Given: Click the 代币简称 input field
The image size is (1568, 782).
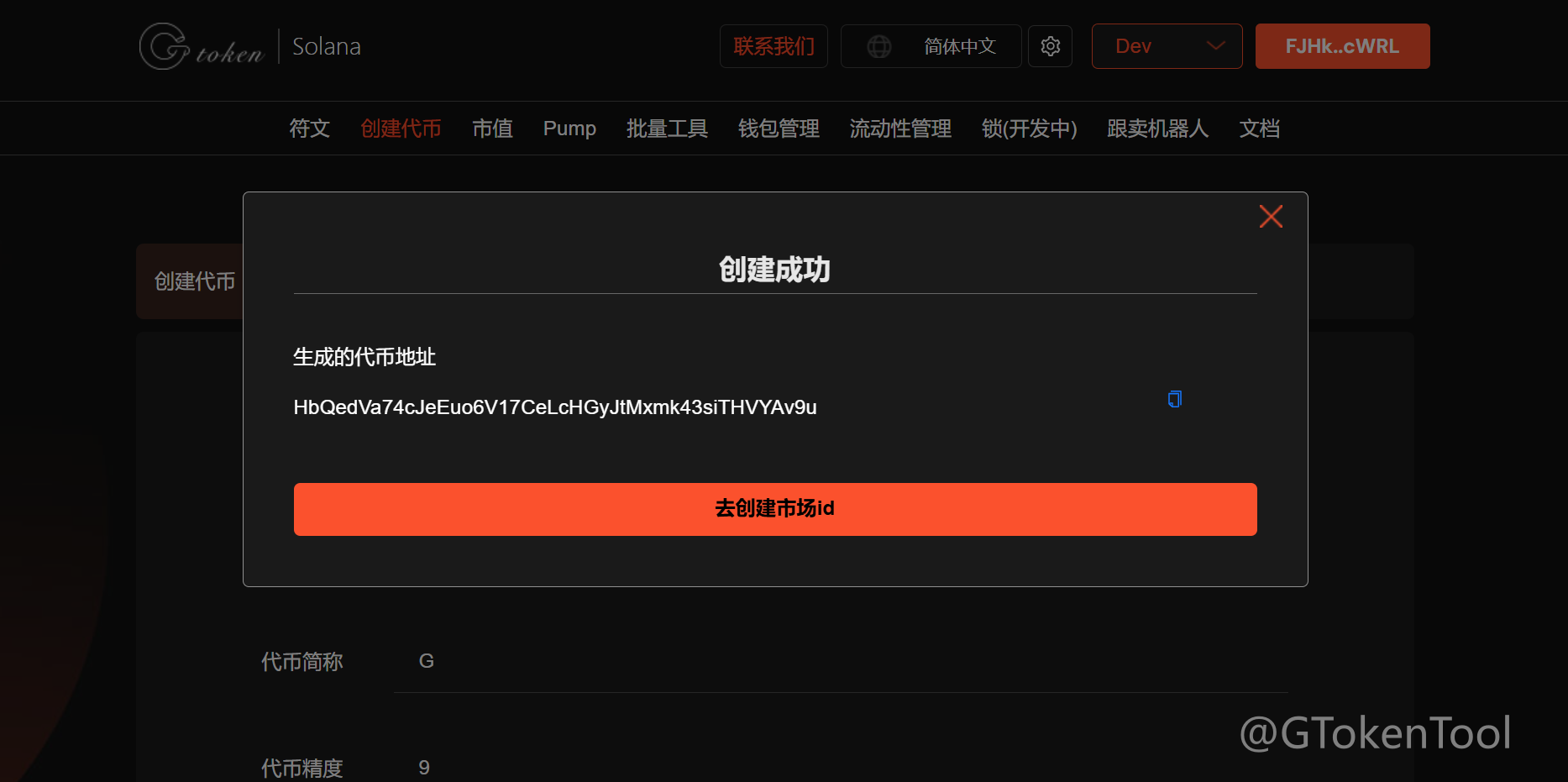Looking at the screenshot, I should click(840, 662).
